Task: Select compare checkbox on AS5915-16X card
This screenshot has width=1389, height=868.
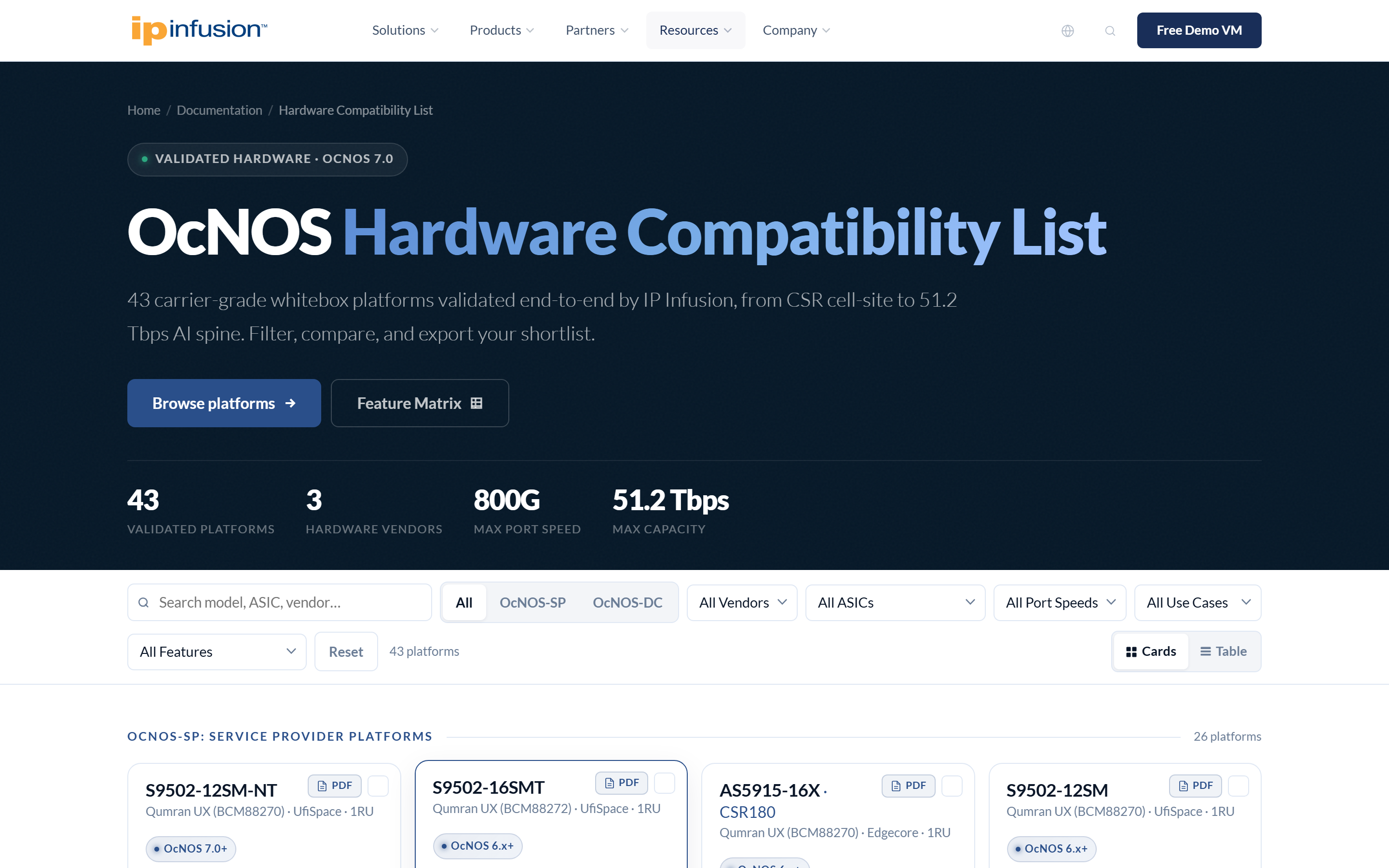Action: click(x=952, y=786)
